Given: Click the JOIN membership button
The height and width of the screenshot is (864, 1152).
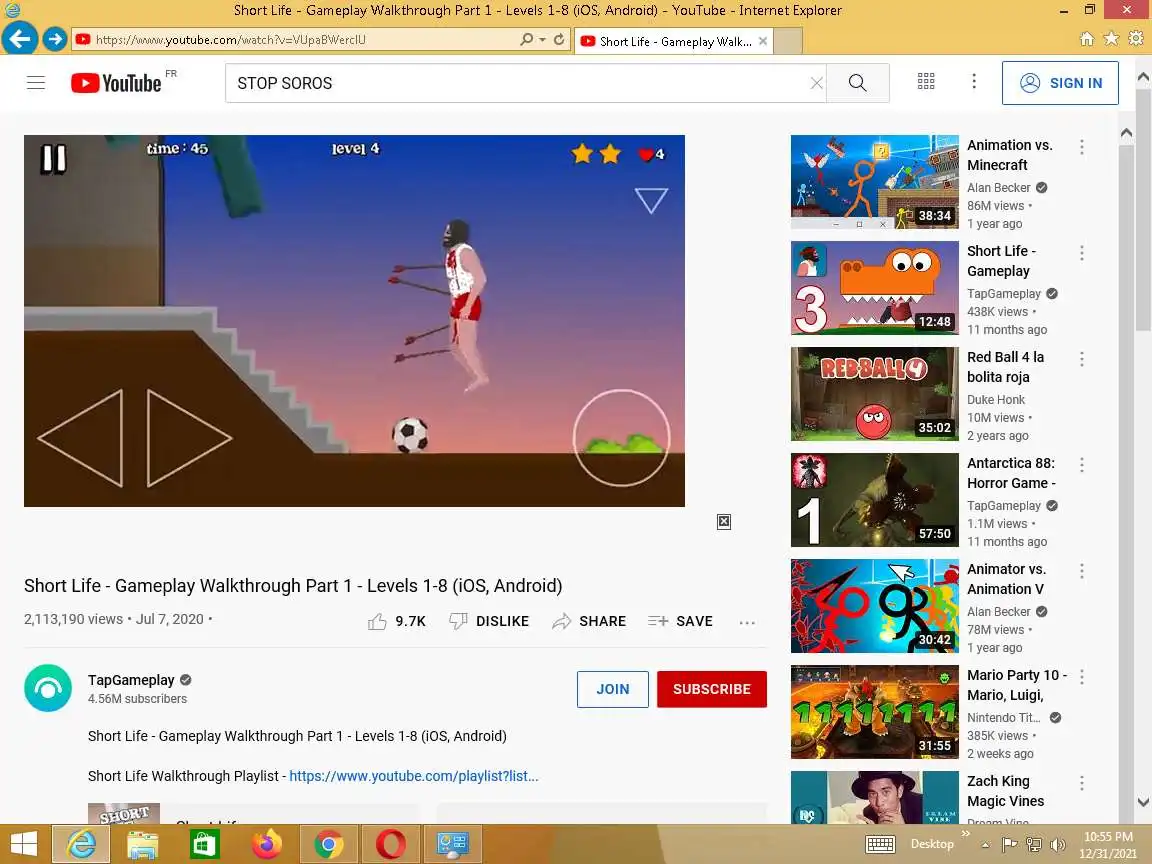Looking at the screenshot, I should pyautogui.click(x=613, y=689).
